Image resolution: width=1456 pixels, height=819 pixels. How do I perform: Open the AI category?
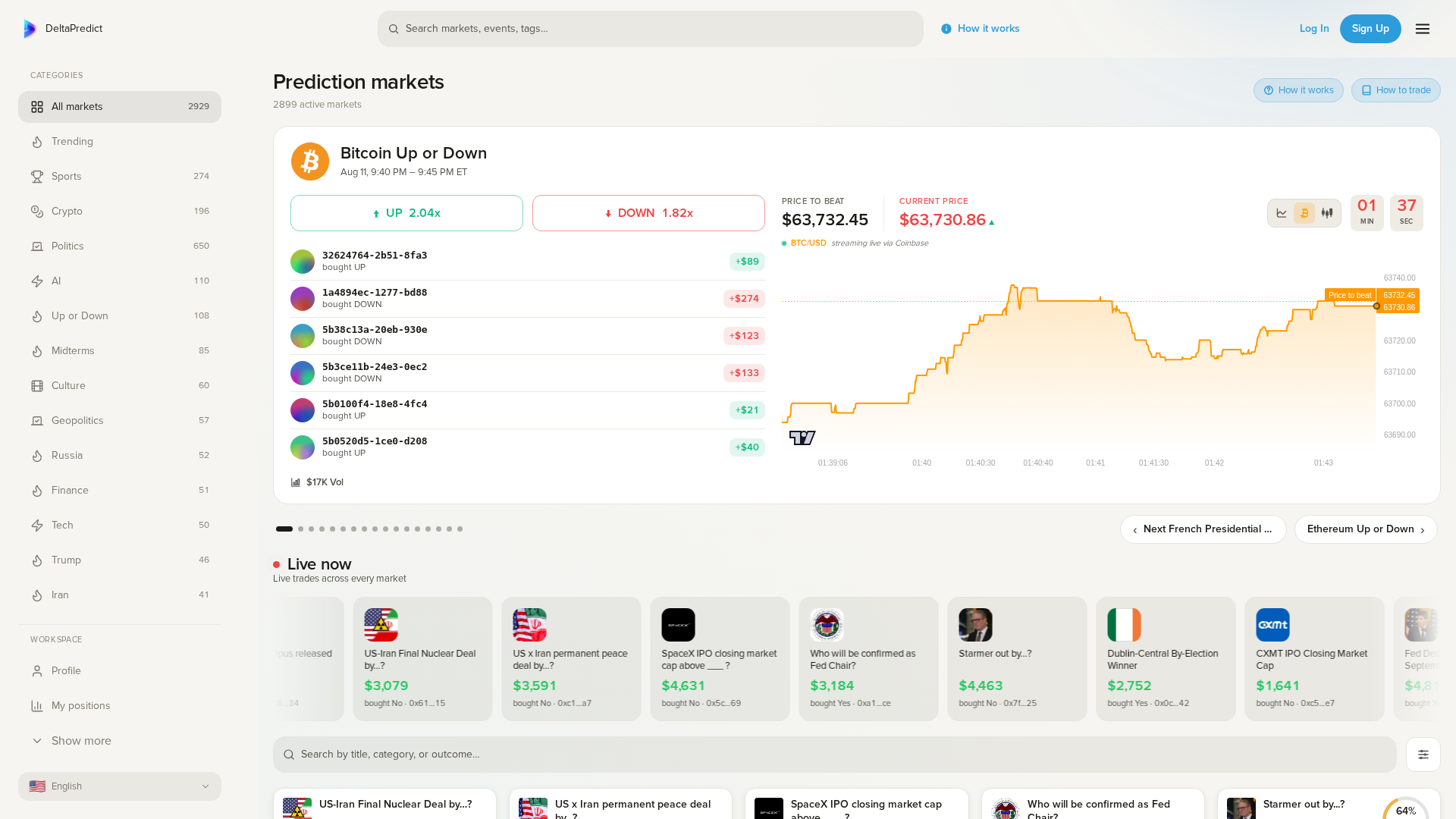click(120, 281)
